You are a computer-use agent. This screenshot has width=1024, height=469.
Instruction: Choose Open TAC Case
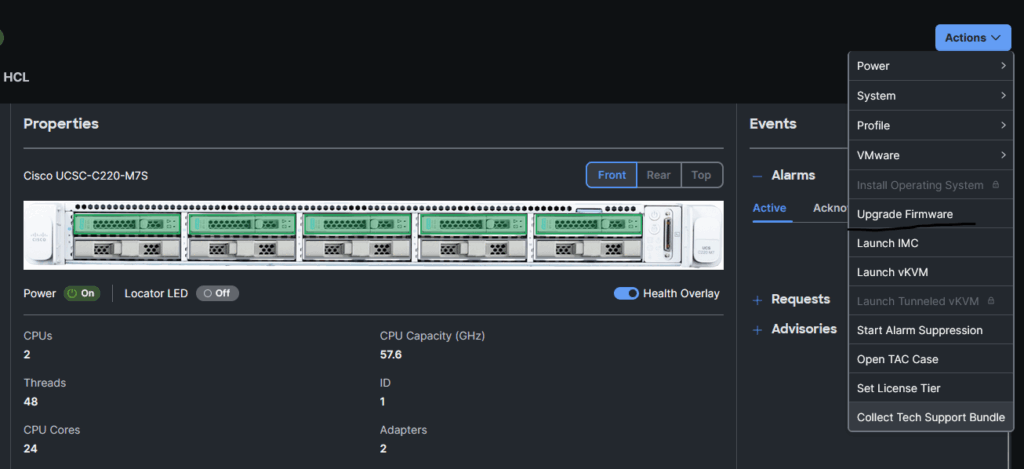[931, 359]
